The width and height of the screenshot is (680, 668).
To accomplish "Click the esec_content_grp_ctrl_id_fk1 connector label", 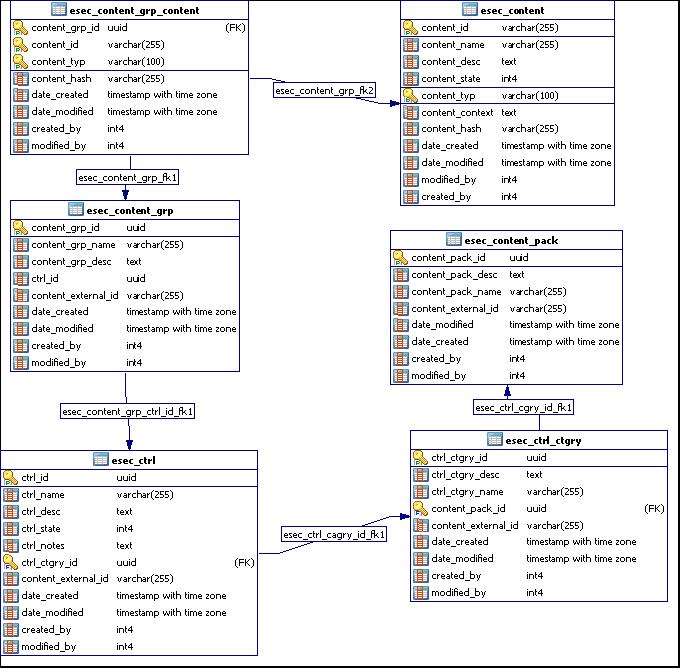I will click(127, 411).
